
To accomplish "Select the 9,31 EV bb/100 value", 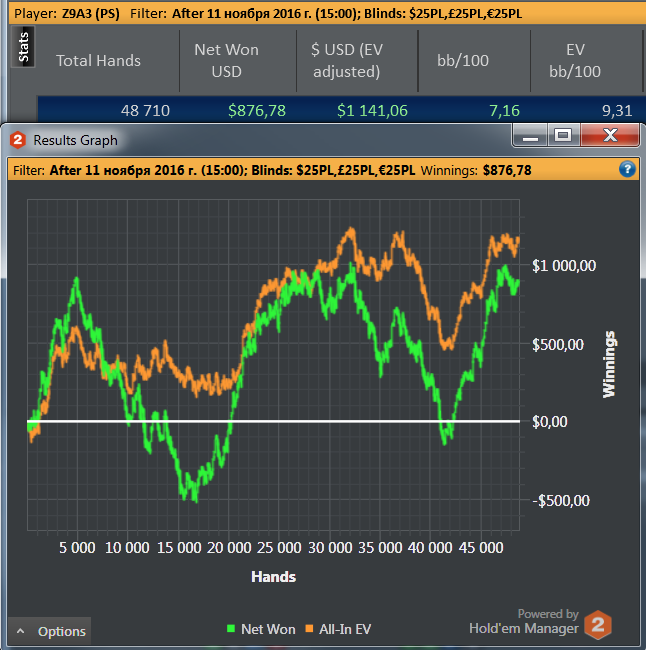I will [x=617, y=111].
